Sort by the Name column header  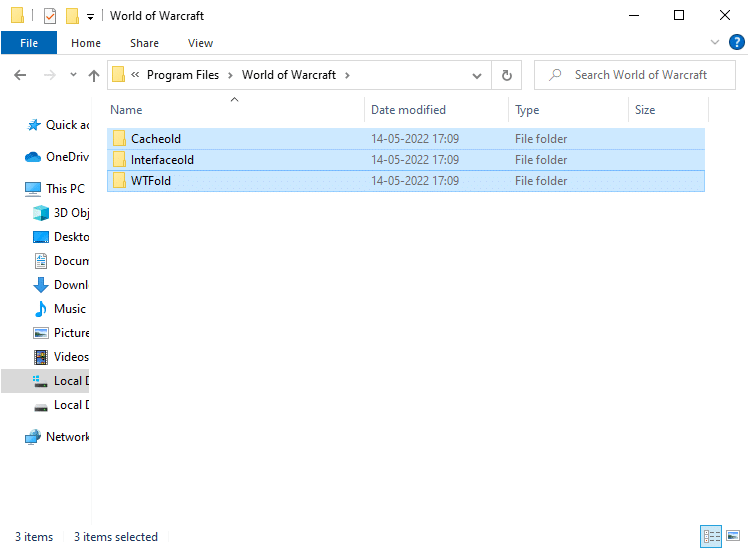(126, 110)
